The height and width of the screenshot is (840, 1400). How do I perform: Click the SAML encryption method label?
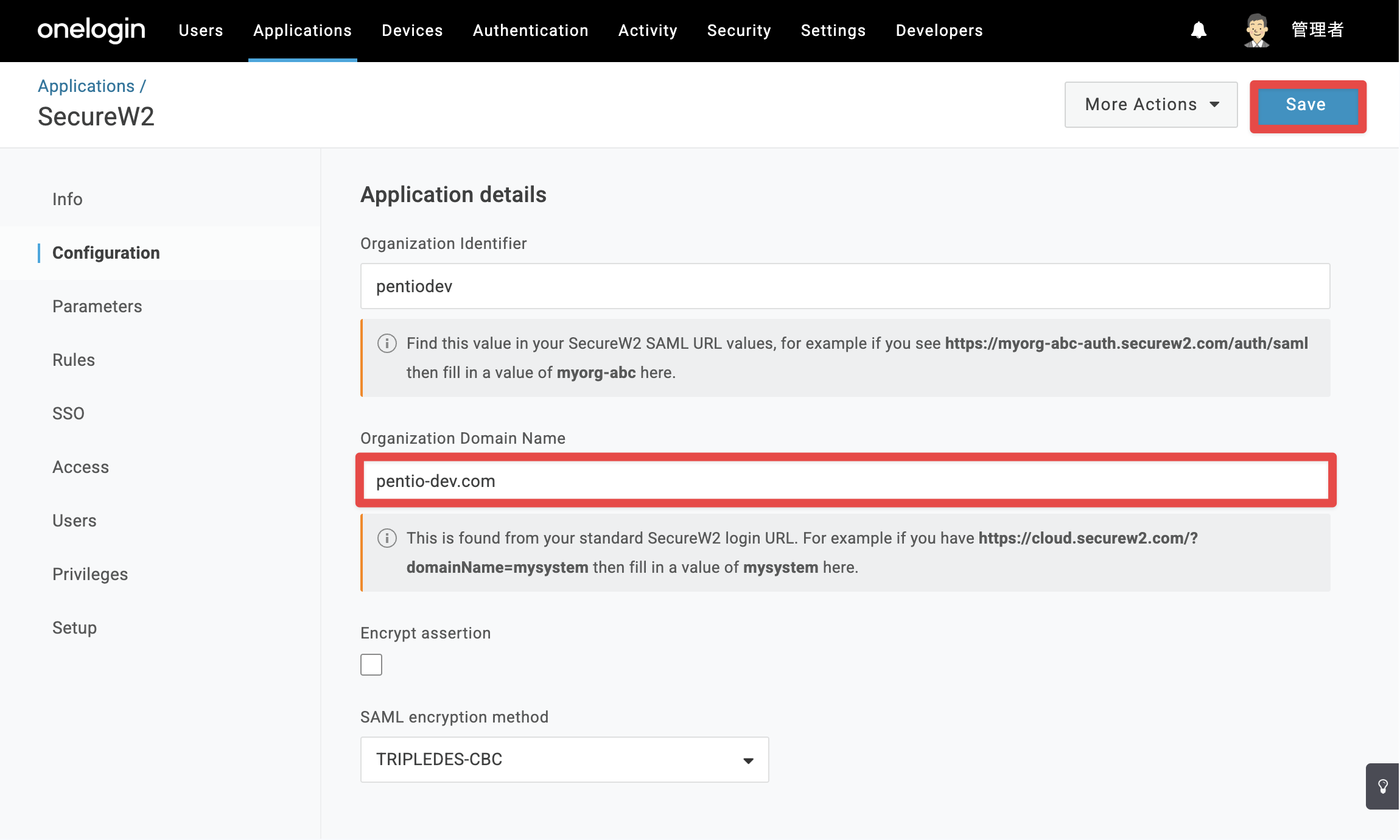(455, 717)
